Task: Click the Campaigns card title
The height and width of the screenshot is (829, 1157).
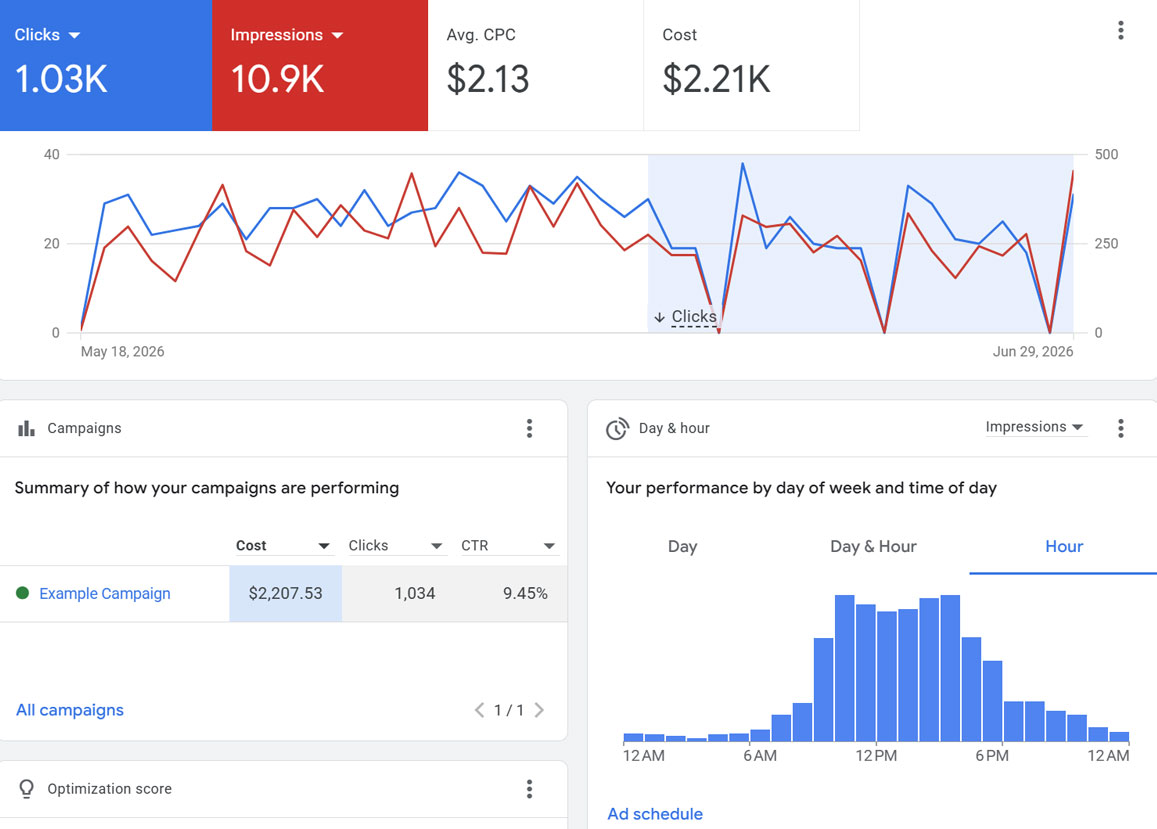Action: tap(84, 428)
